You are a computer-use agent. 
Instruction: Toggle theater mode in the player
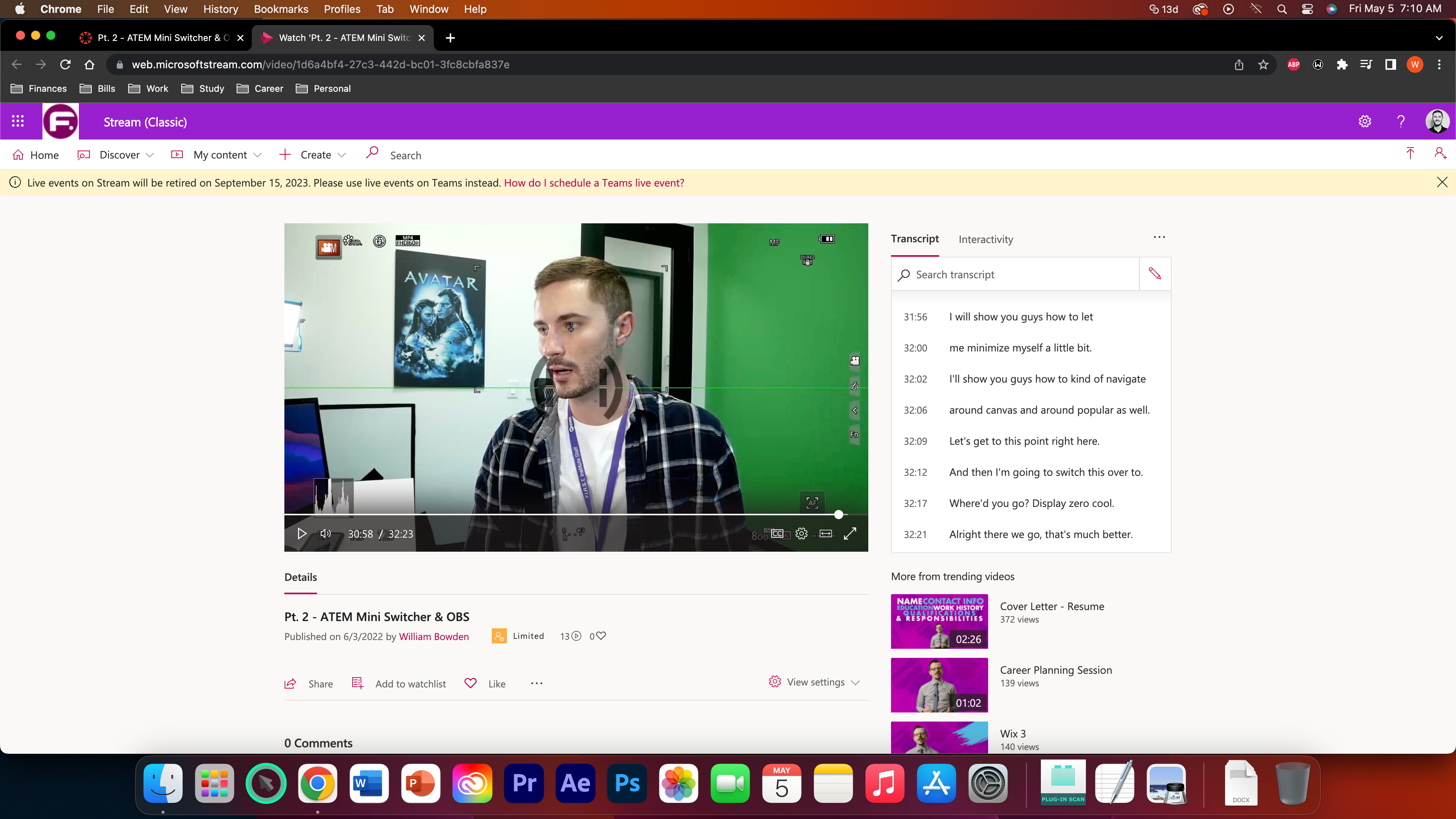[x=826, y=533]
